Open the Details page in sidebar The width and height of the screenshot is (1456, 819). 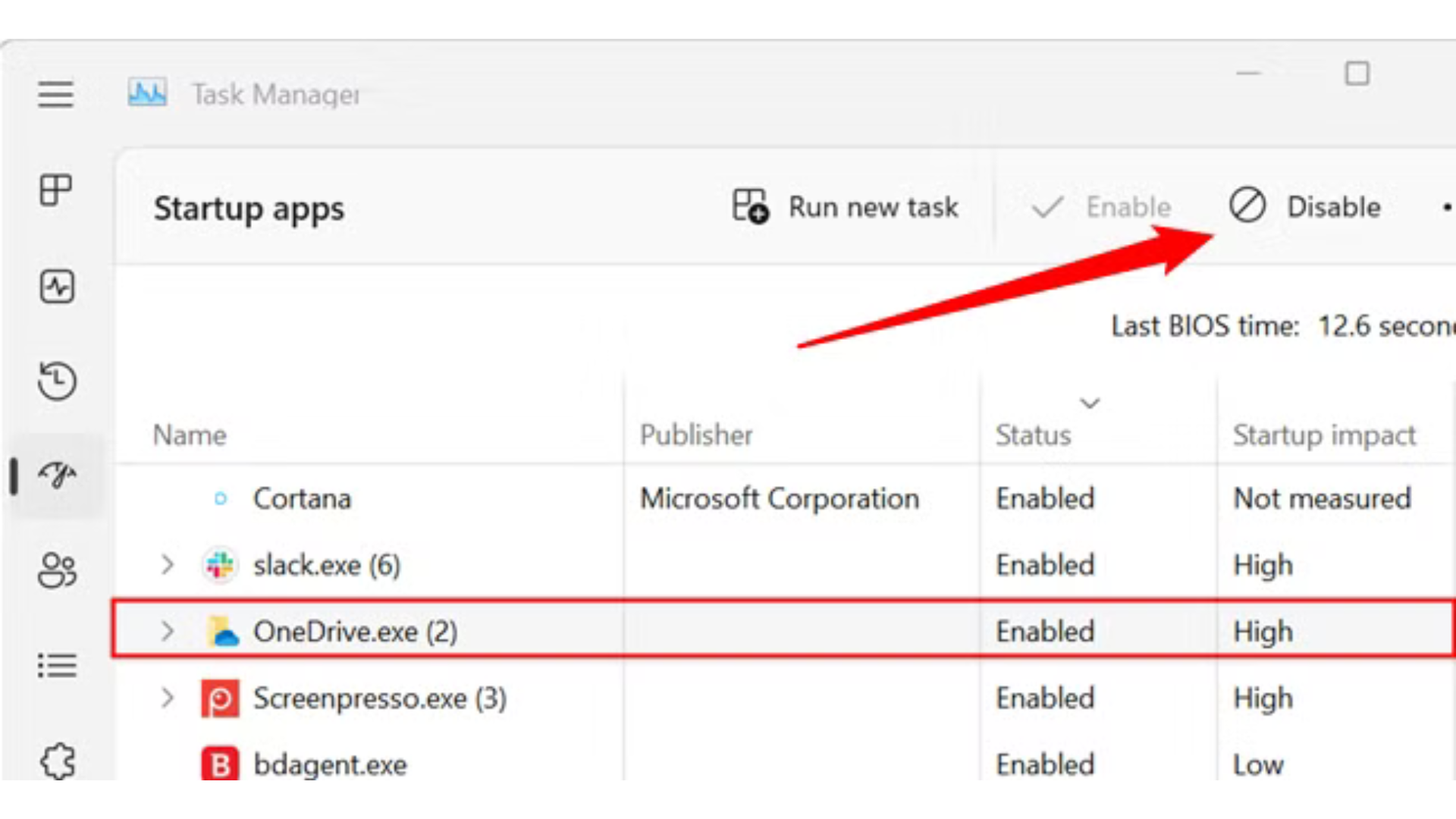coord(57,666)
